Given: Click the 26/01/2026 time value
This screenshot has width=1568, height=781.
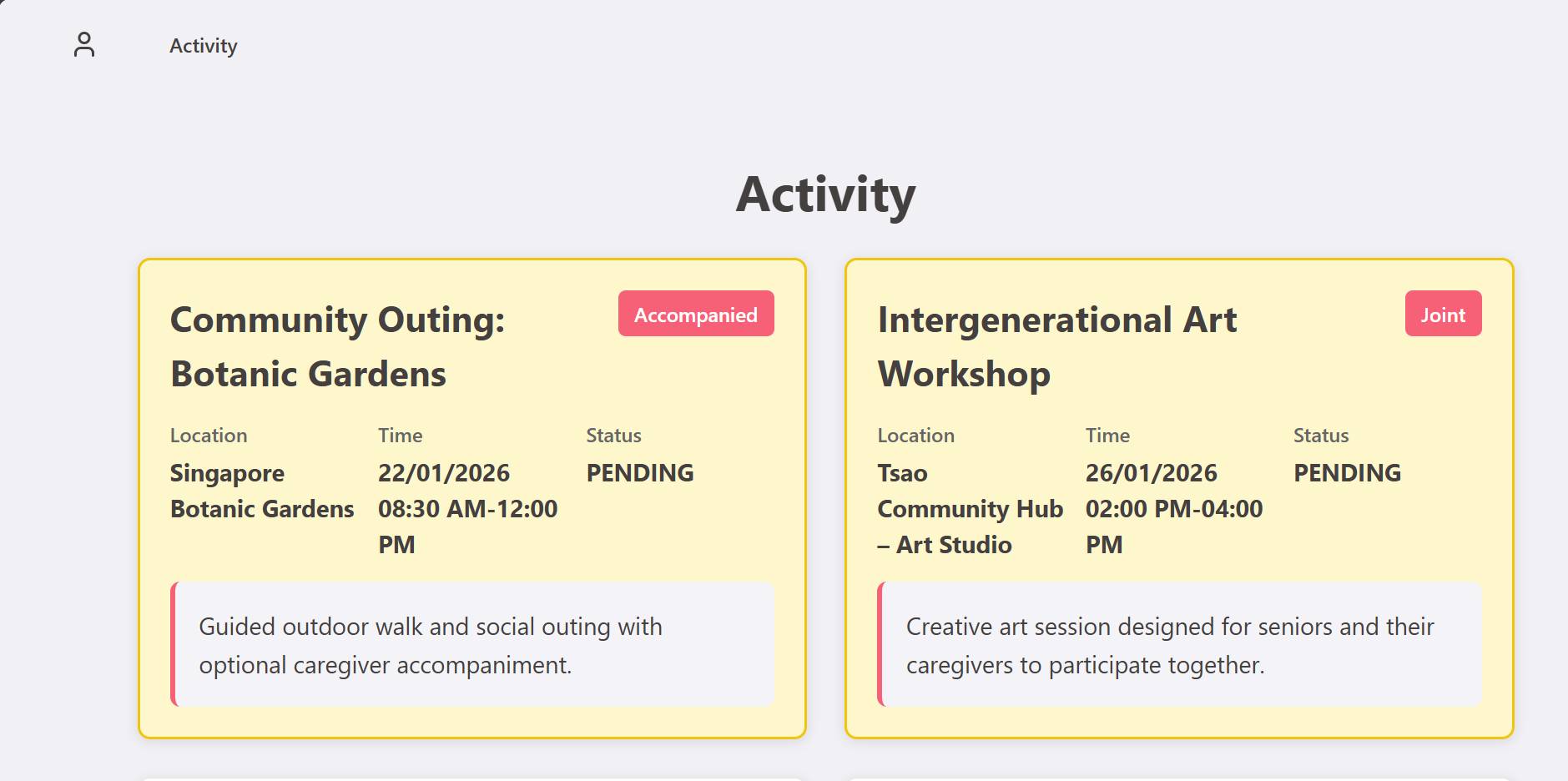Looking at the screenshot, I should click(1151, 473).
